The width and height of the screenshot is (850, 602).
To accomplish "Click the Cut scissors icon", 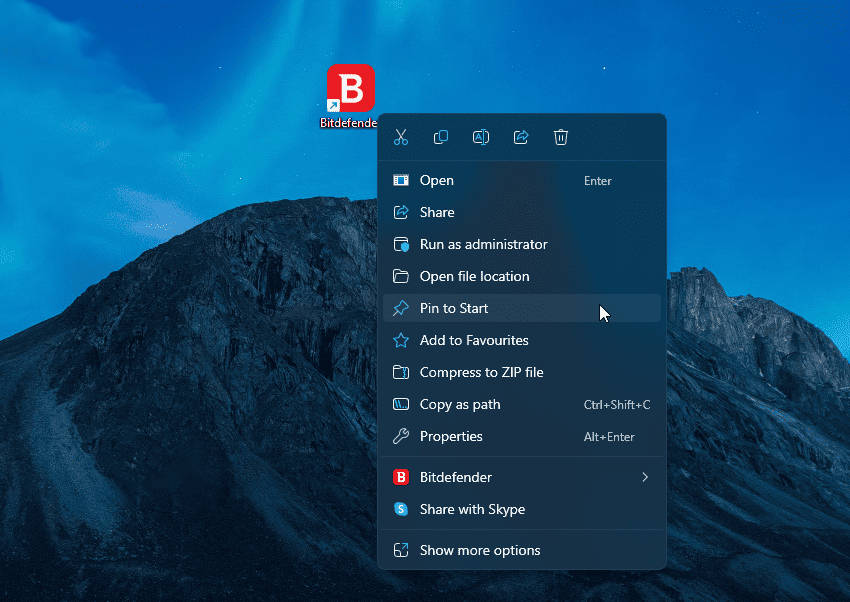I will [401, 137].
